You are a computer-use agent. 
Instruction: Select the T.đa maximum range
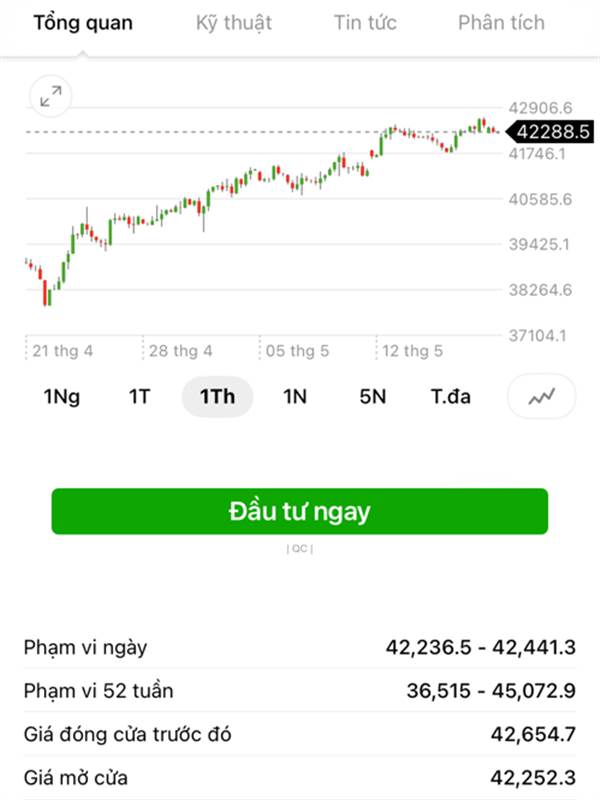click(x=450, y=397)
